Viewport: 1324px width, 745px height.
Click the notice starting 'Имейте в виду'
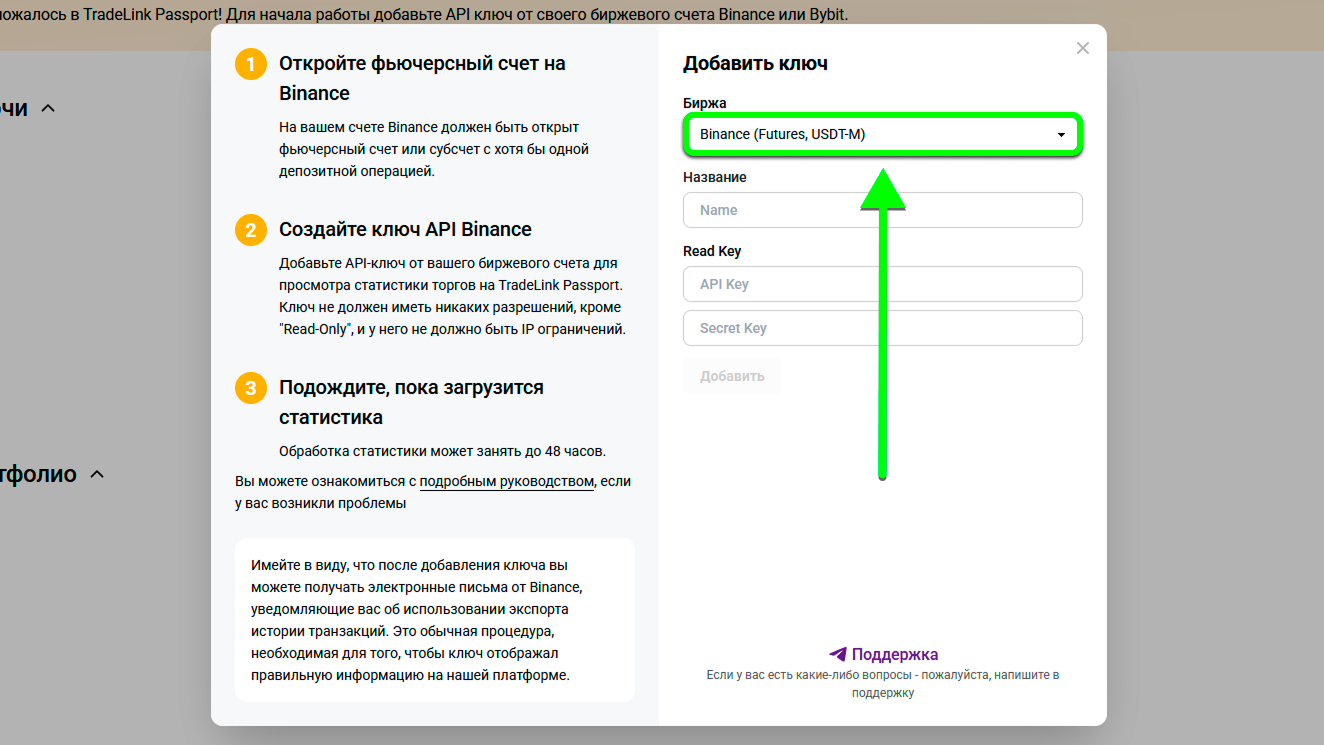(435, 620)
